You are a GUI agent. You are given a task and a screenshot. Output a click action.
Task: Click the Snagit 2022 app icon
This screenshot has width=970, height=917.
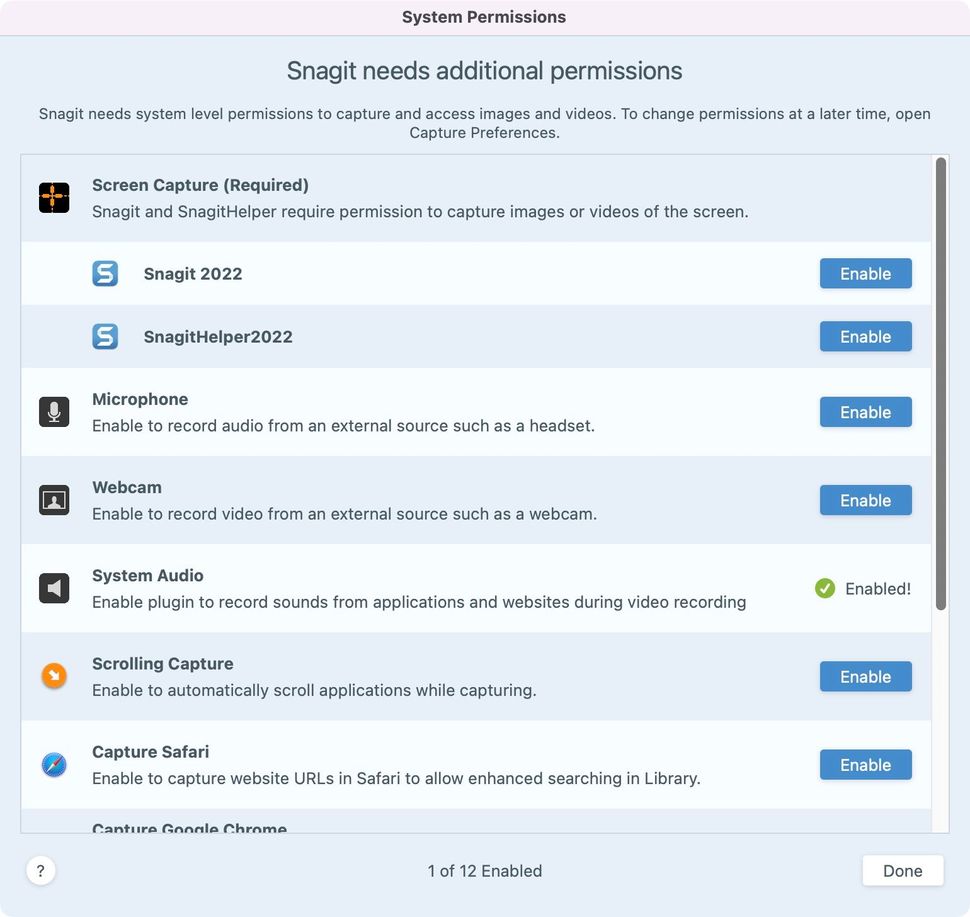tap(105, 273)
